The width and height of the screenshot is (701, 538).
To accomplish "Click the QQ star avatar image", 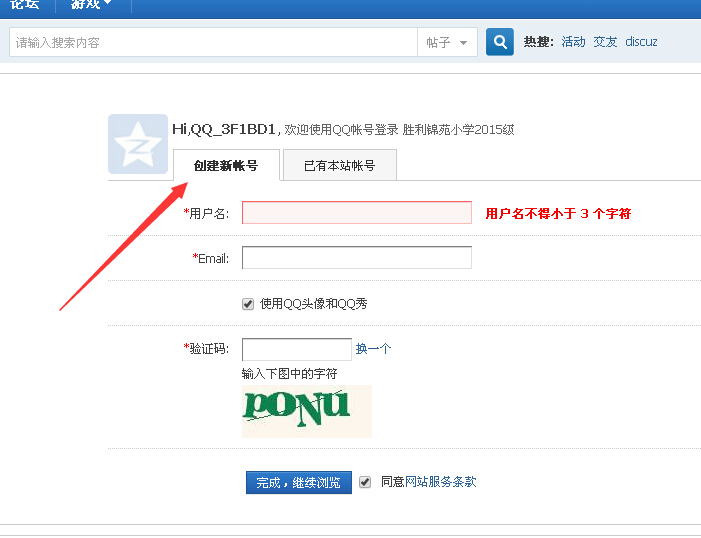I will tap(138, 144).
